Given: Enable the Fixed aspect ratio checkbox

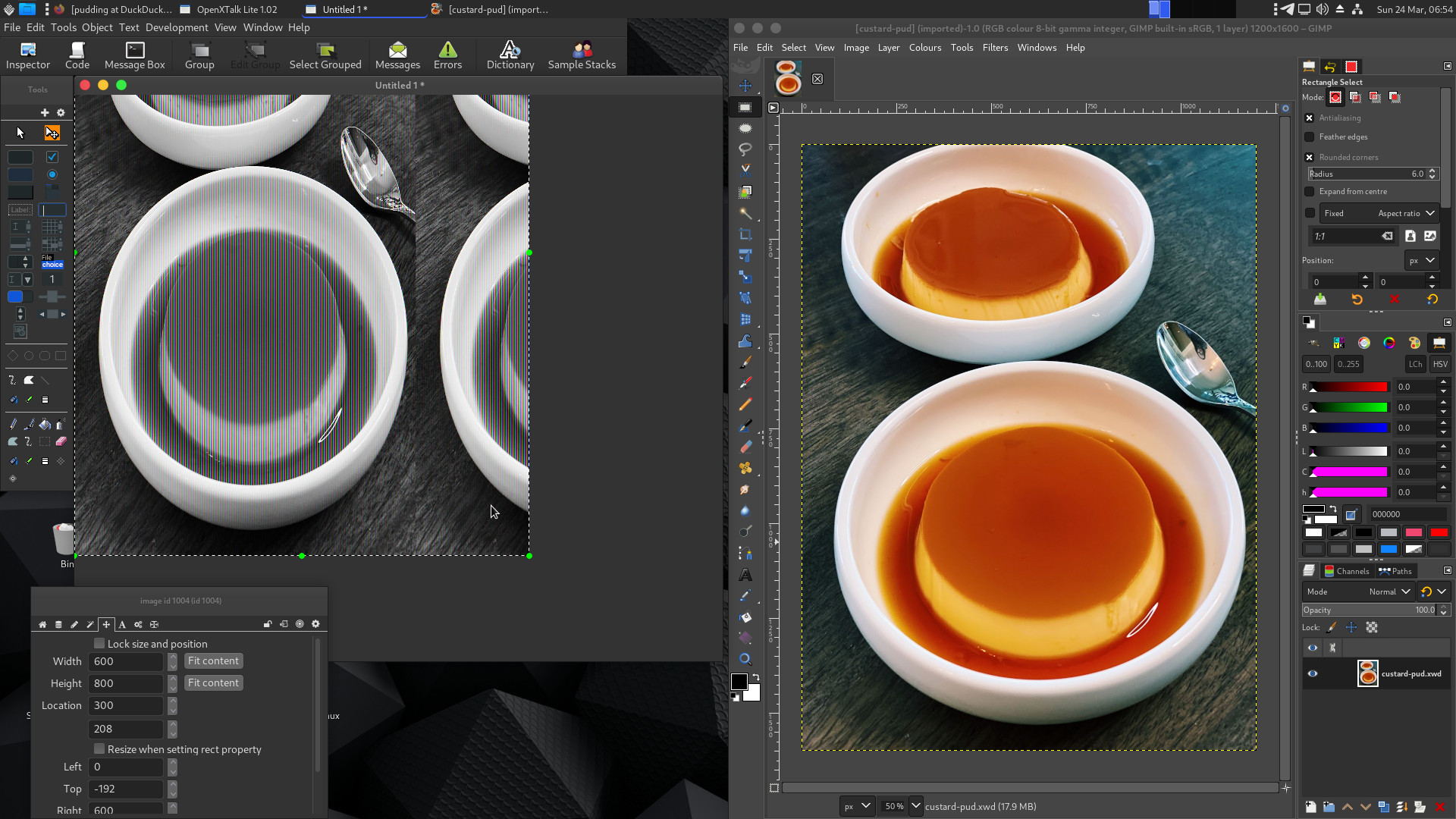Looking at the screenshot, I should coord(1310,213).
